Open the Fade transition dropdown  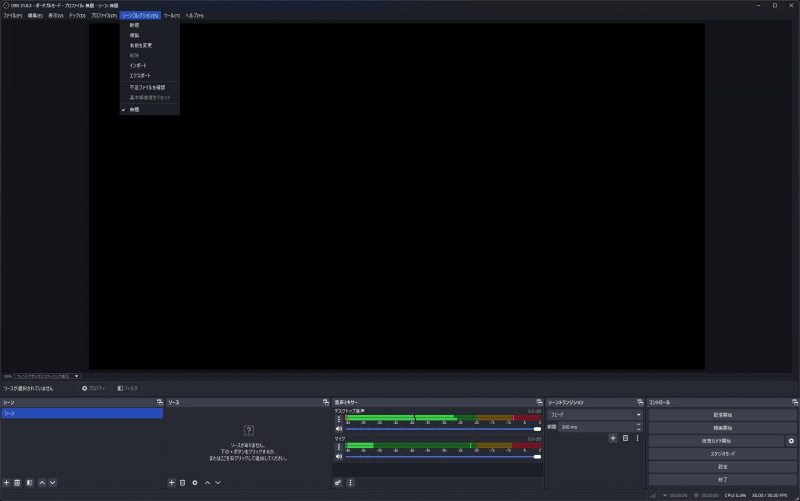pos(595,415)
